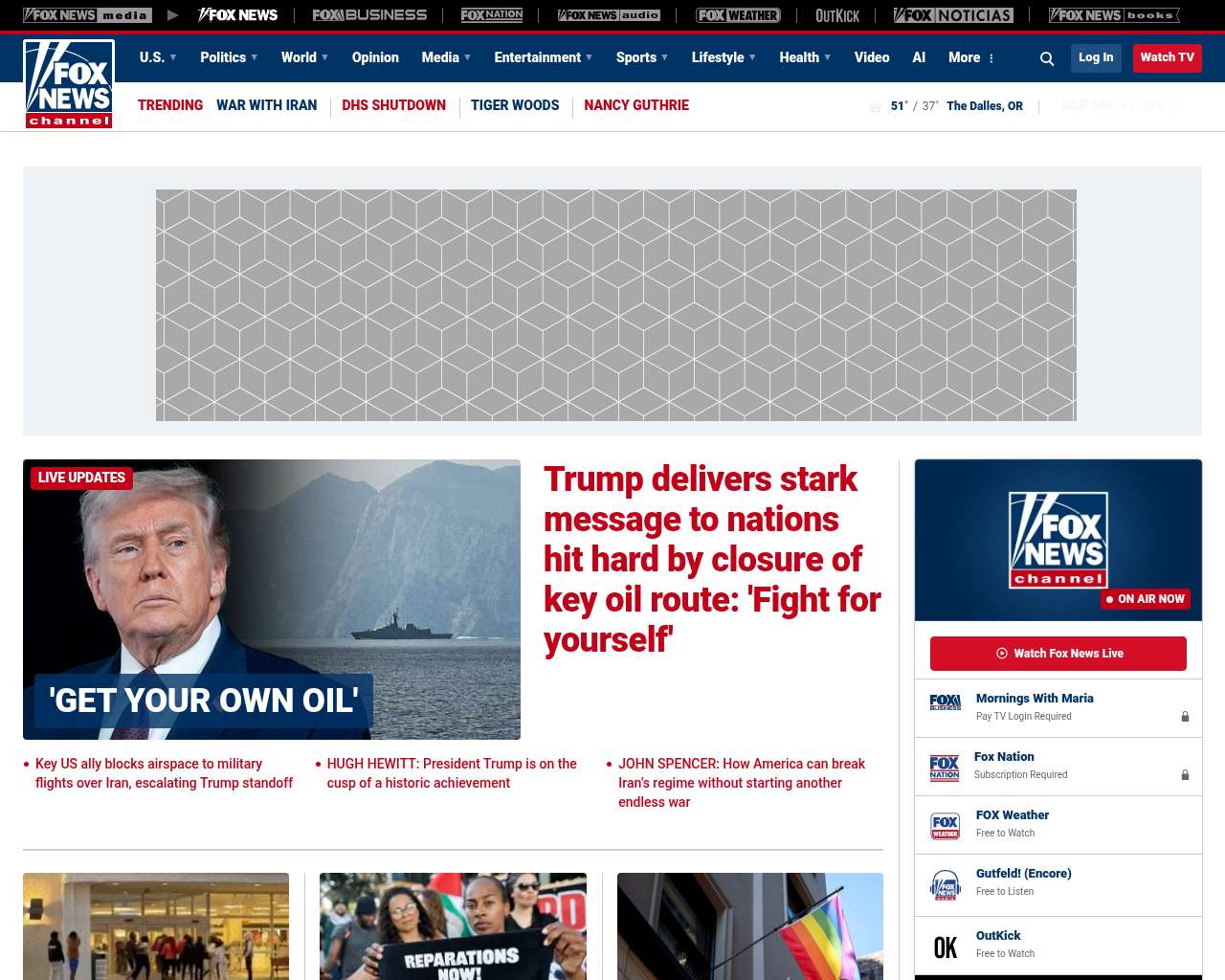Click the Log In button
This screenshot has height=980, width=1225.
[1096, 57]
